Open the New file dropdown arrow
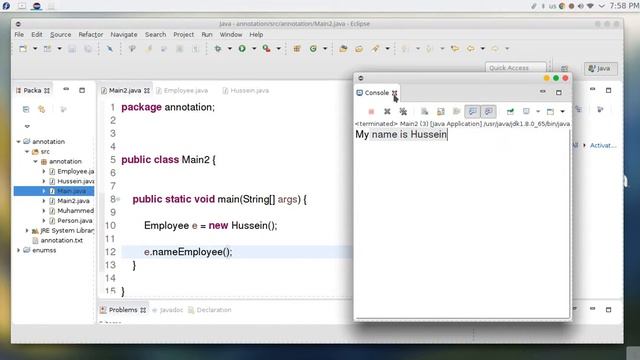The height and width of the screenshot is (360, 640). (35, 49)
